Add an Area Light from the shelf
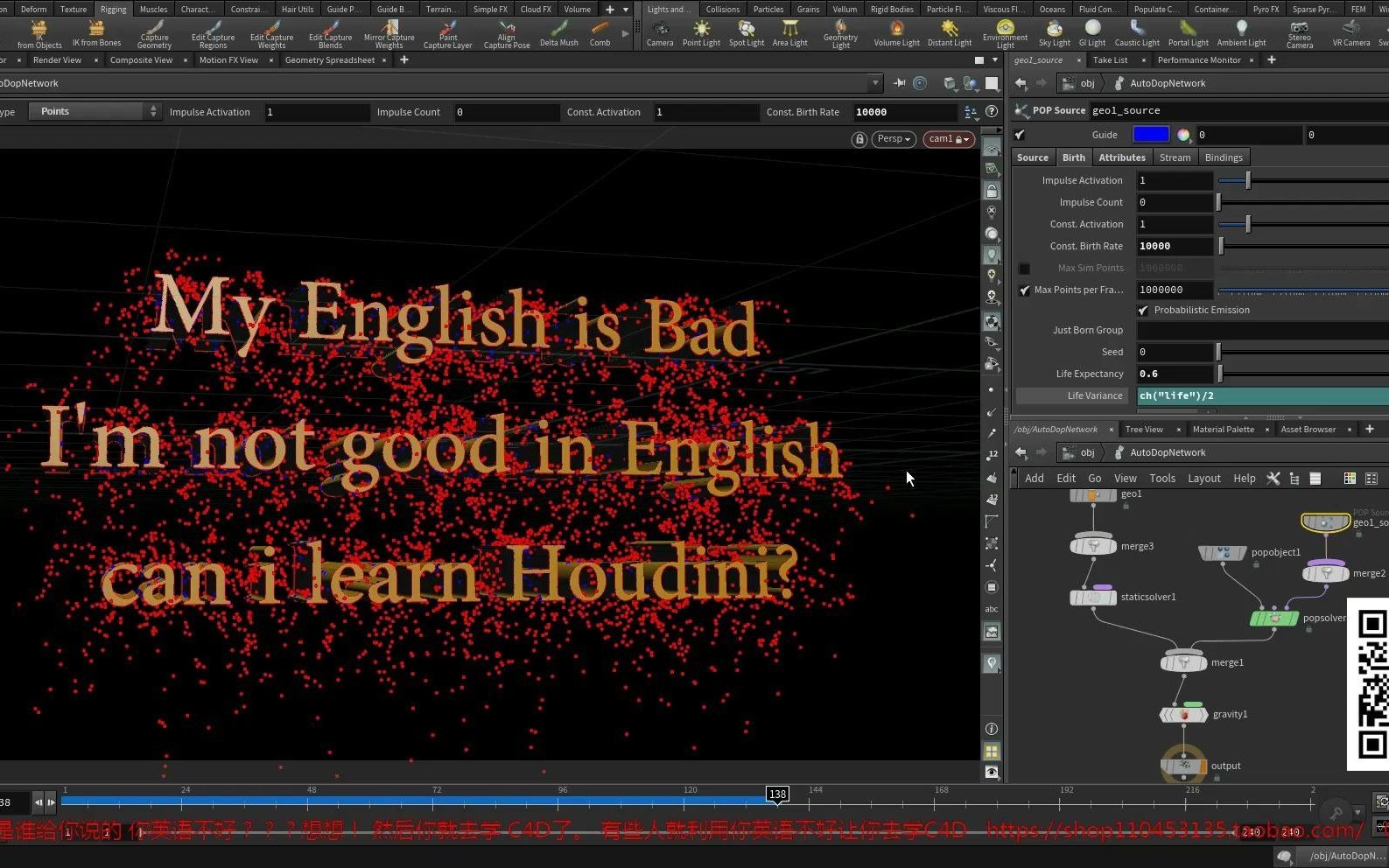 (x=789, y=34)
